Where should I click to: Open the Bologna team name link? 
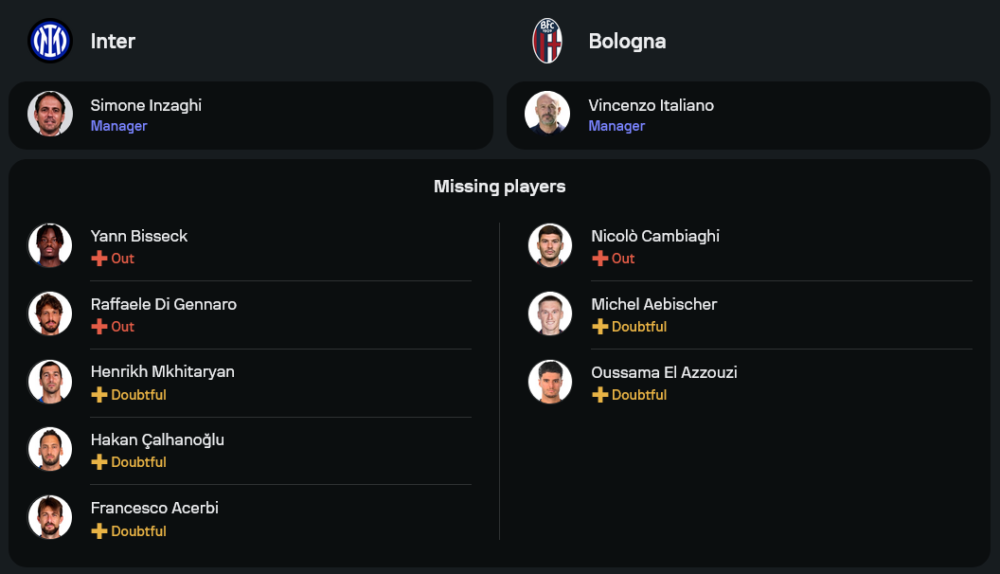click(x=627, y=41)
